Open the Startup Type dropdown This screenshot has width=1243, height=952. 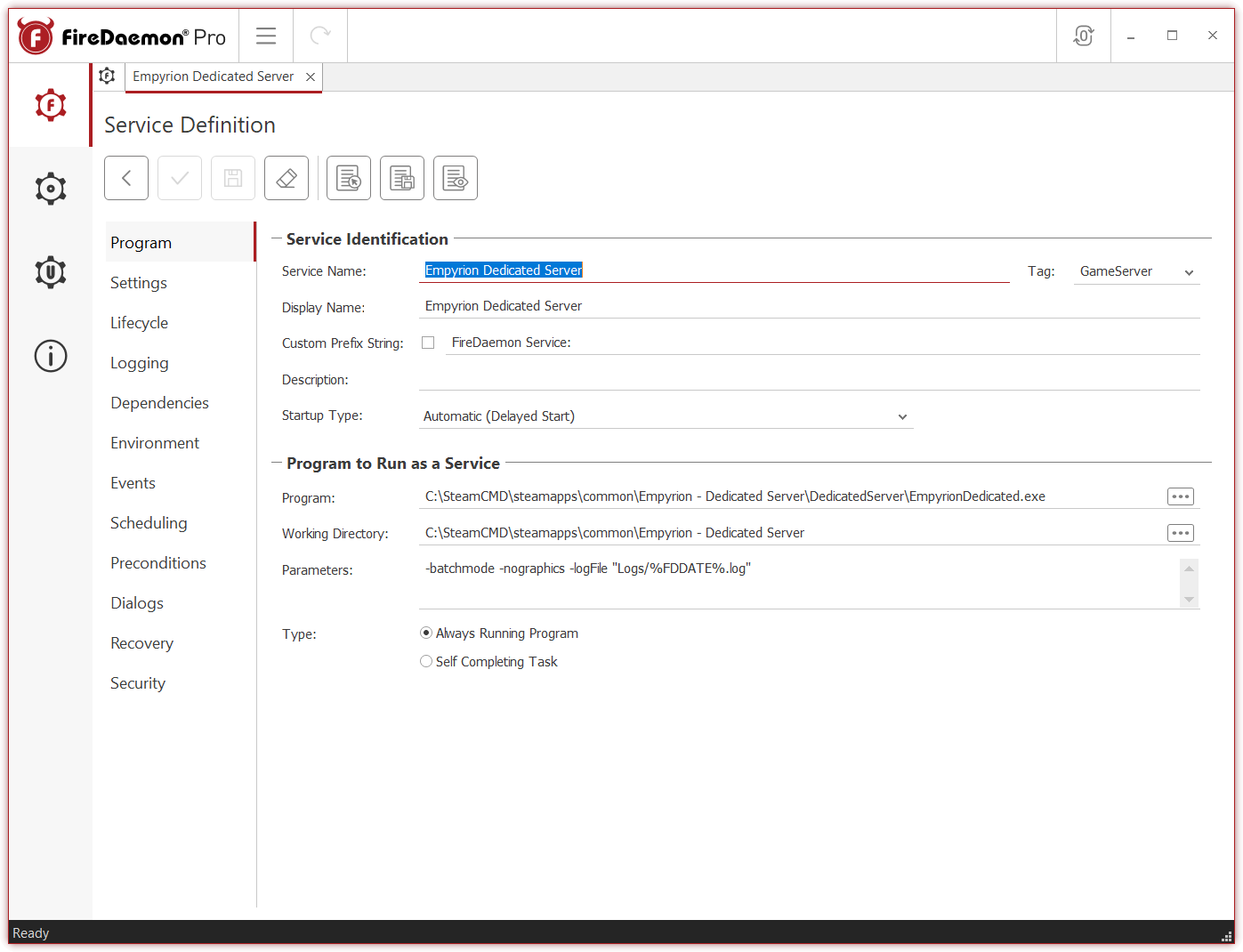tap(901, 415)
